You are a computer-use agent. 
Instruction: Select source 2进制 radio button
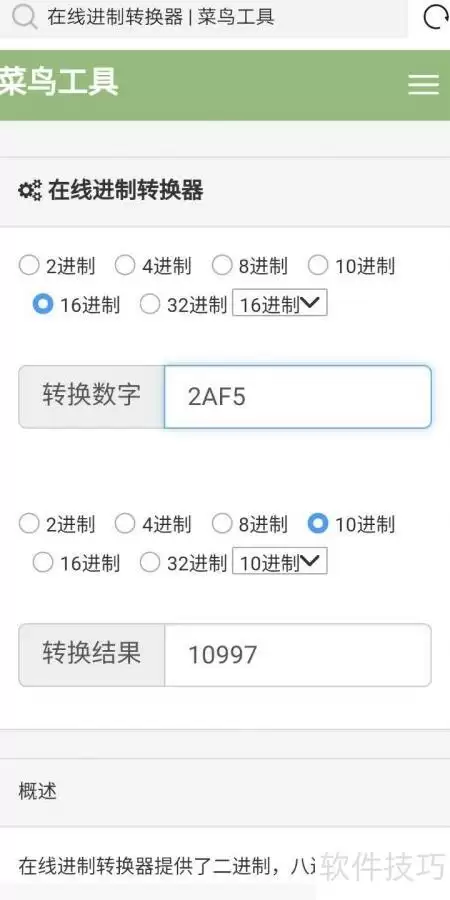click(x=29, y=266)
